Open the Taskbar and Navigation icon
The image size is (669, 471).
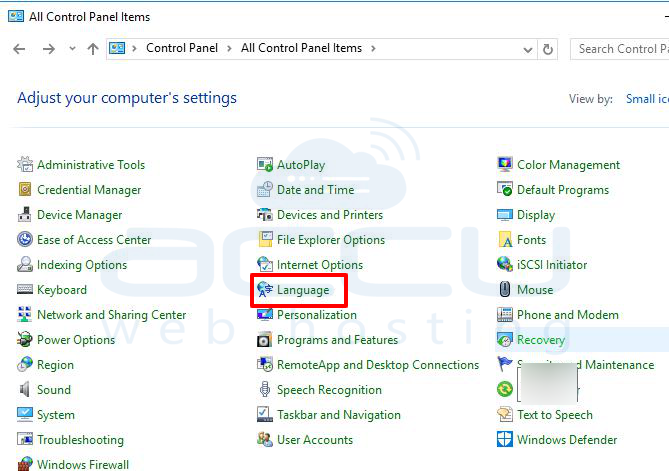pos(265,414)
